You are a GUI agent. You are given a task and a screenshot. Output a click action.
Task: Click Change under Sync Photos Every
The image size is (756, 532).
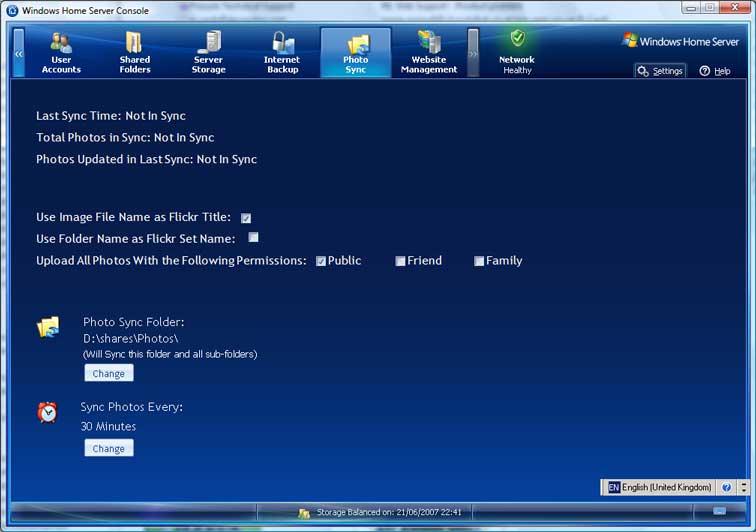tap(109, 448)
